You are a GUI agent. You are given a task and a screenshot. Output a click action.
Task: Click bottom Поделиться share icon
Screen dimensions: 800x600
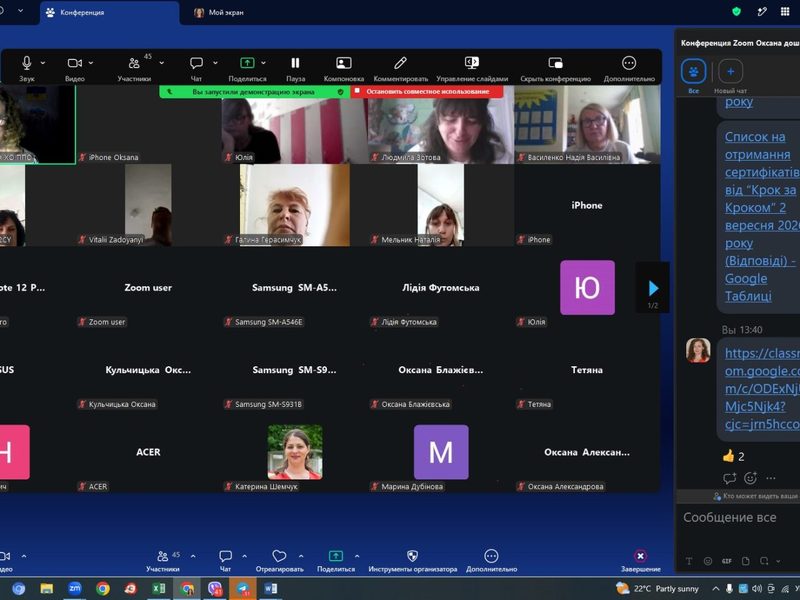coord(336,556)
